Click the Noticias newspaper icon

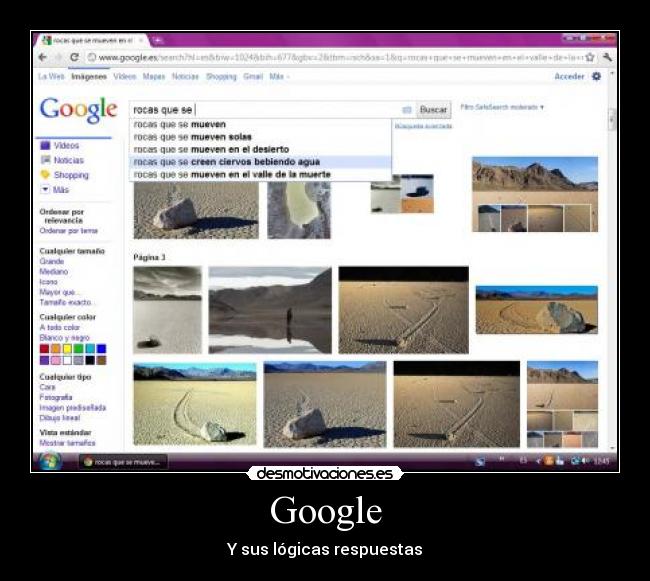(x=45, y=160)
